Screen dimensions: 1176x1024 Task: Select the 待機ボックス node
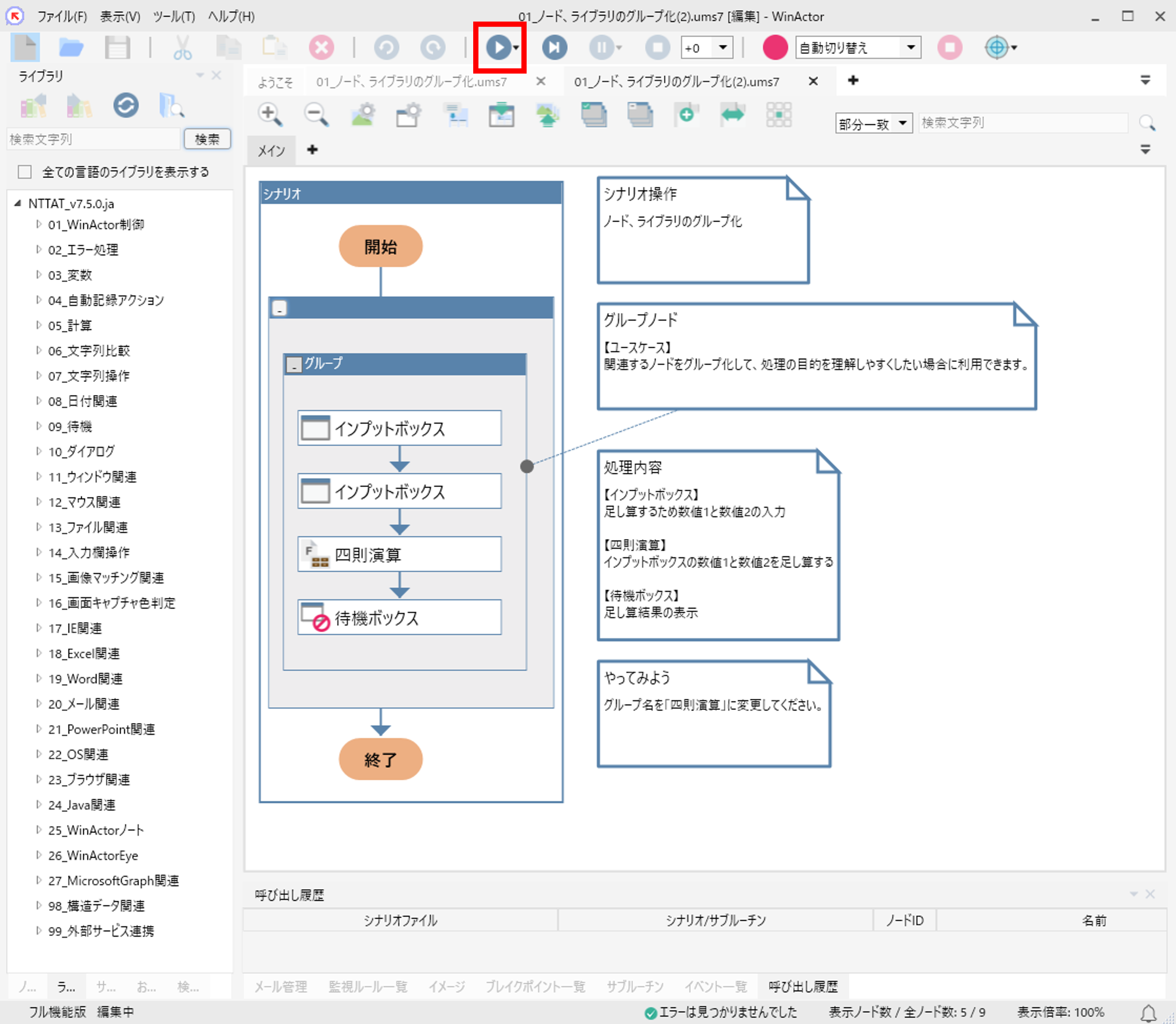[x=399, y=617]
